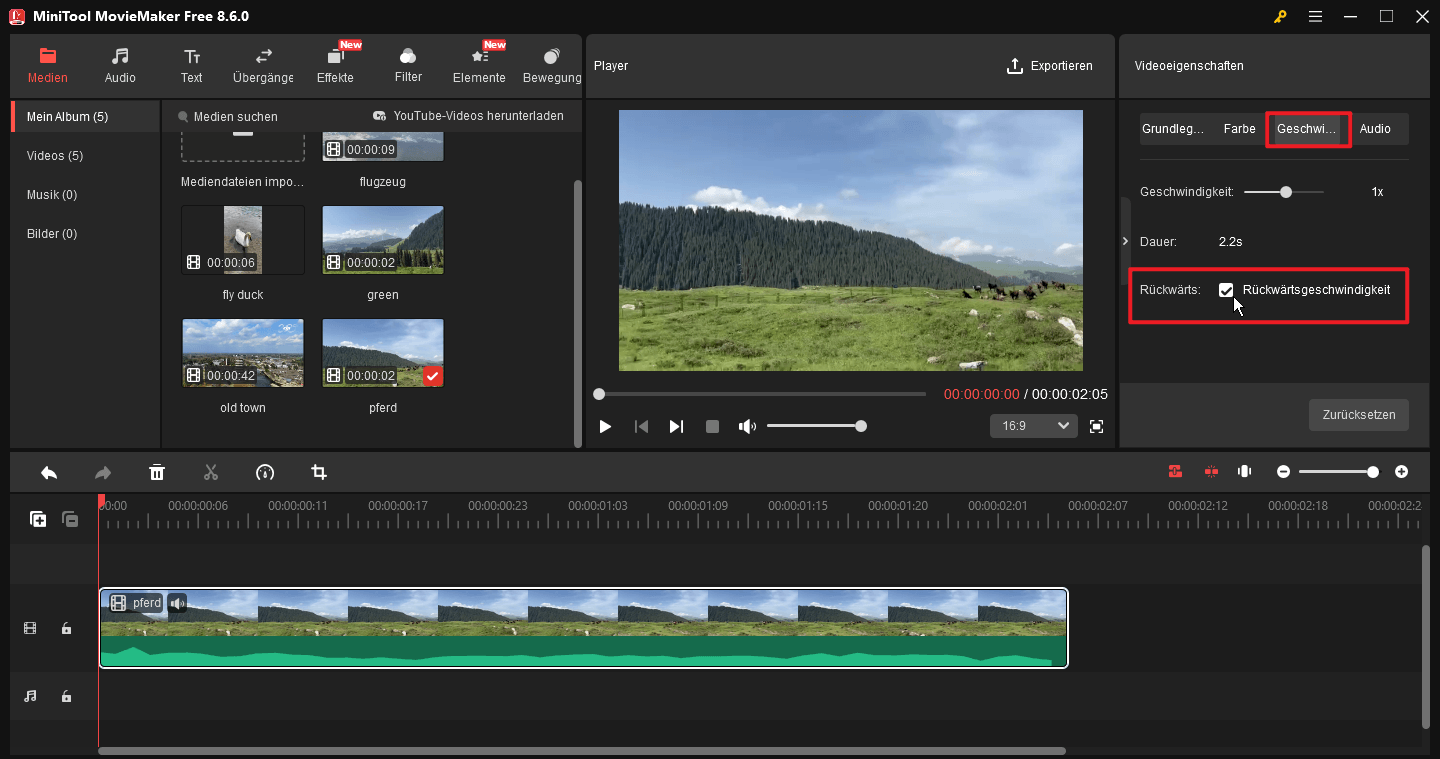This screenshot has width=1440, height=759.
Task: Uncheck the Rückwärtsgeschwindigkeit checkbox
Action: (1227, 290)
